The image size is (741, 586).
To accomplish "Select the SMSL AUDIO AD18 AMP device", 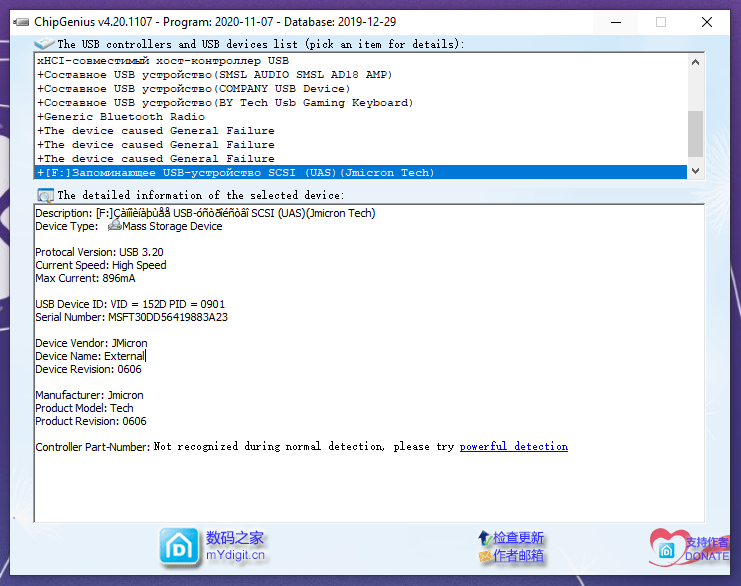I will pos(361,75).
